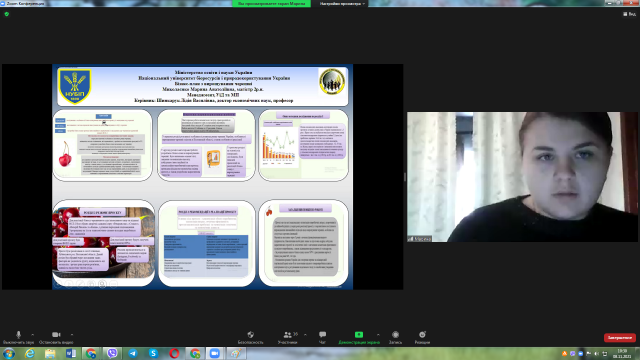The height and width of the screenshot is (360, 640).
Task: Open the Participants panel
Action: click(x=287, y=337)
